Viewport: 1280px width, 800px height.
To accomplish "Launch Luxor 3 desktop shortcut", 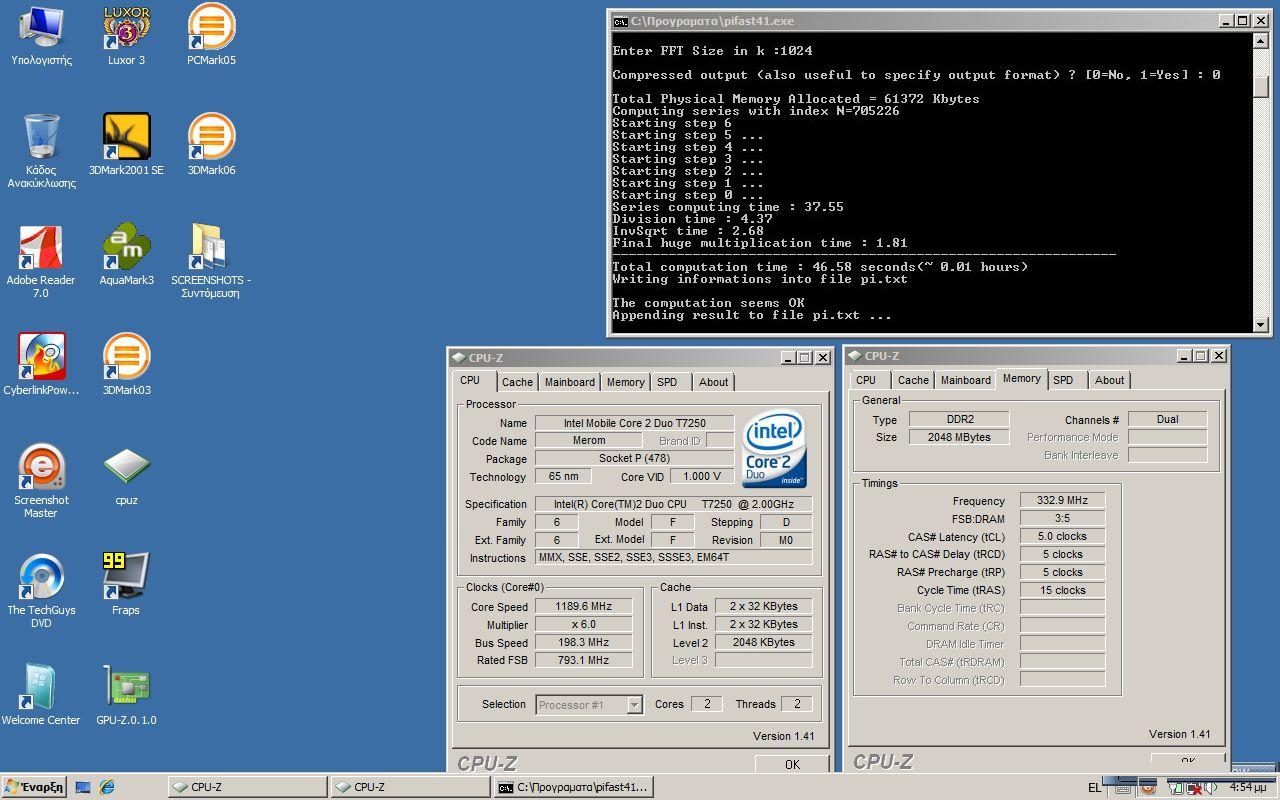I will click(126, 36).
